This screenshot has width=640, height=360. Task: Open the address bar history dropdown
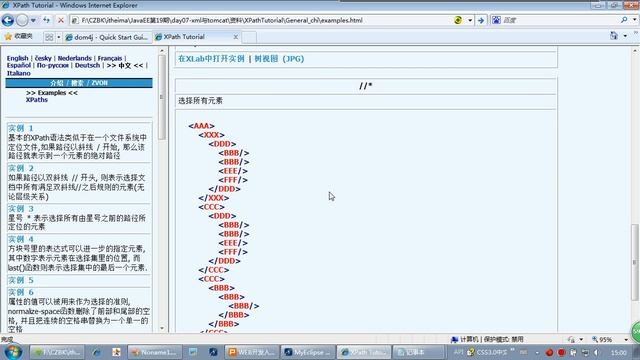(x=470, y=20)
